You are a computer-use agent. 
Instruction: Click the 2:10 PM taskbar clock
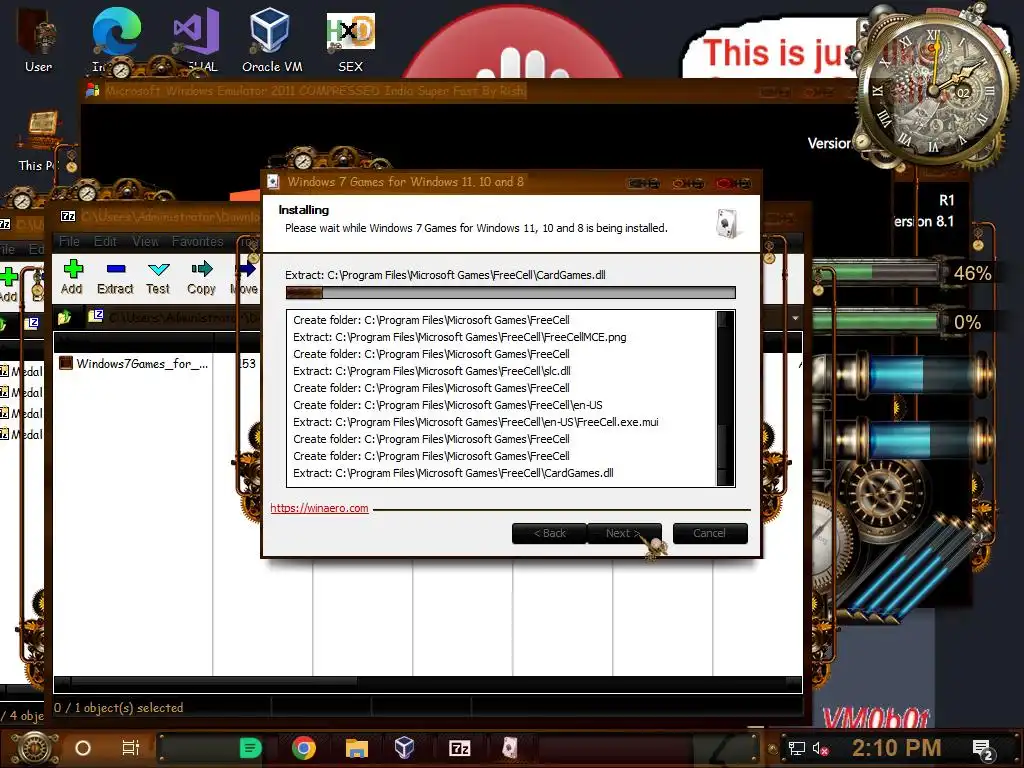click(x=896, y=748)
